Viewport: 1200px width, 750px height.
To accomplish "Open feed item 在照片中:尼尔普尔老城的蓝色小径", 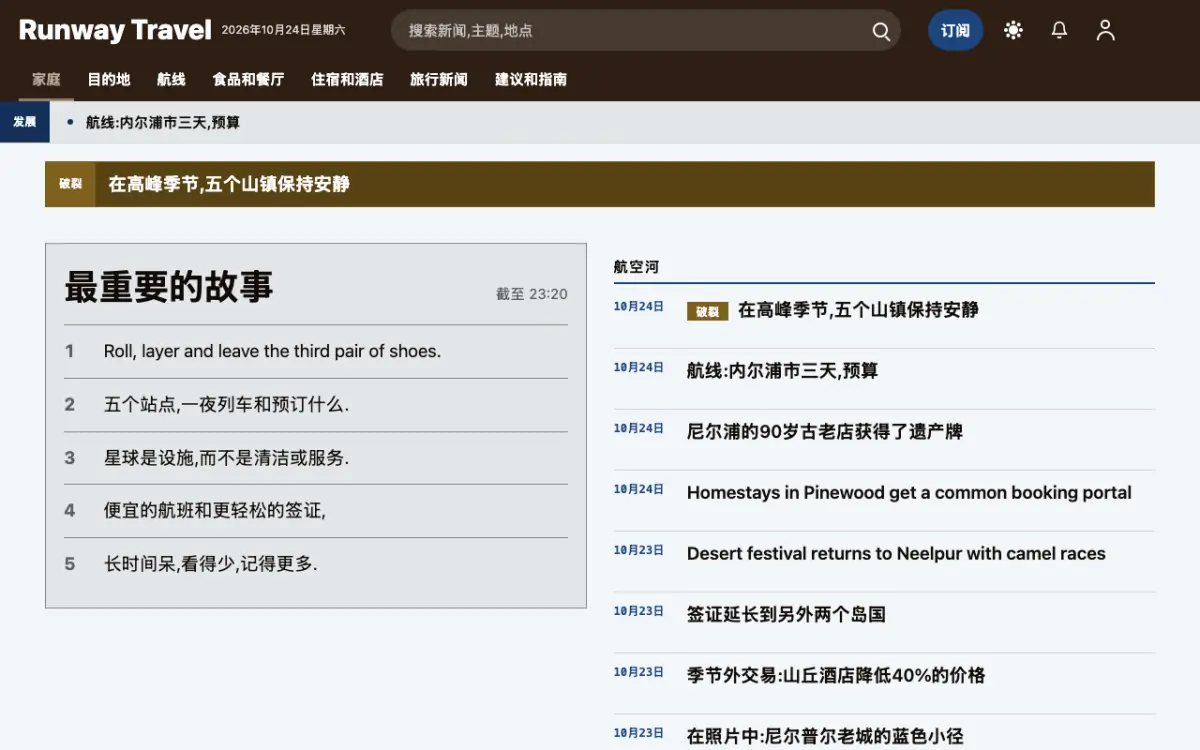I will [x=825, y=736].
